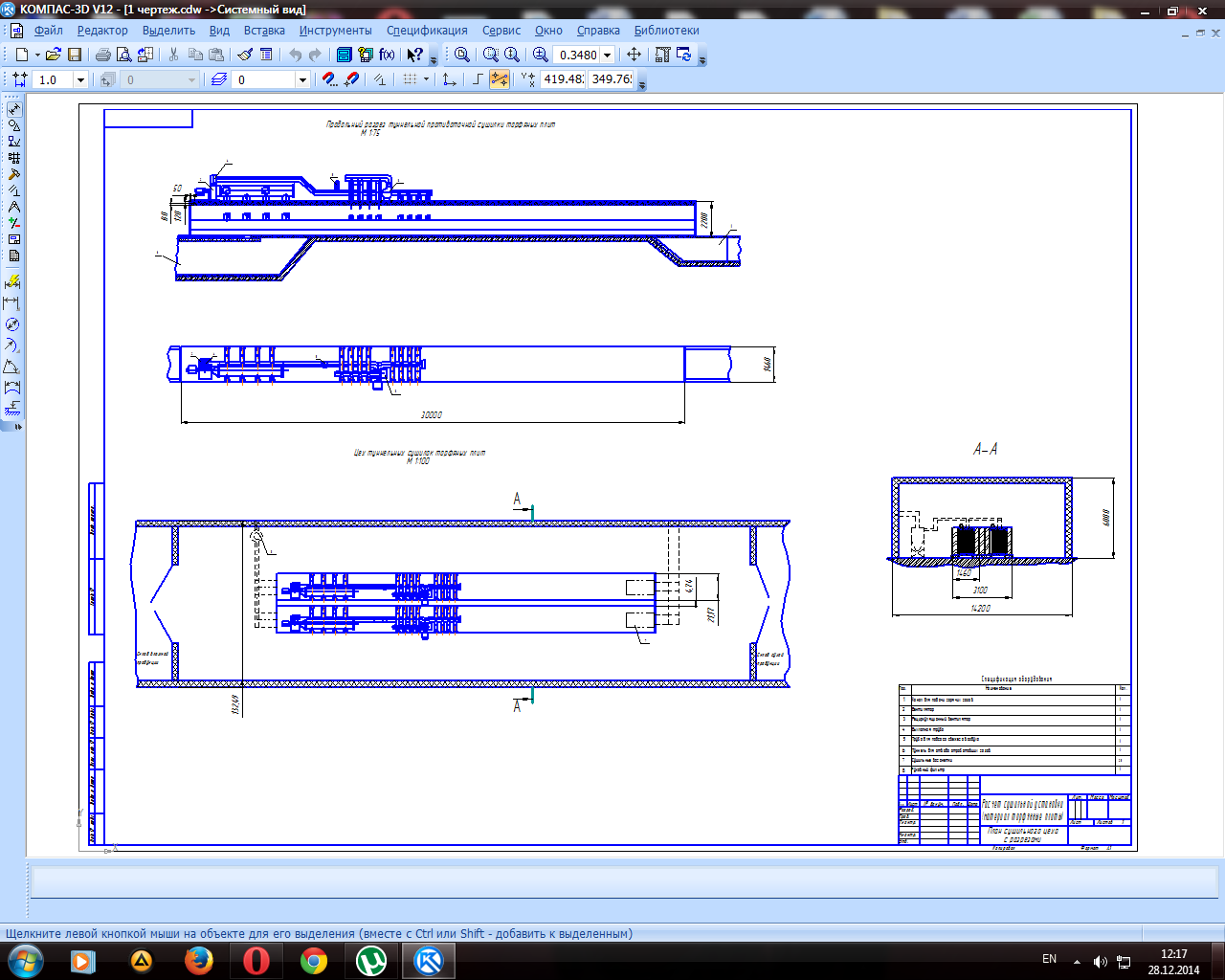Open uTorrent from the taskbar
This screenshot has width=1225, height=980.
[x=371, y=960]
